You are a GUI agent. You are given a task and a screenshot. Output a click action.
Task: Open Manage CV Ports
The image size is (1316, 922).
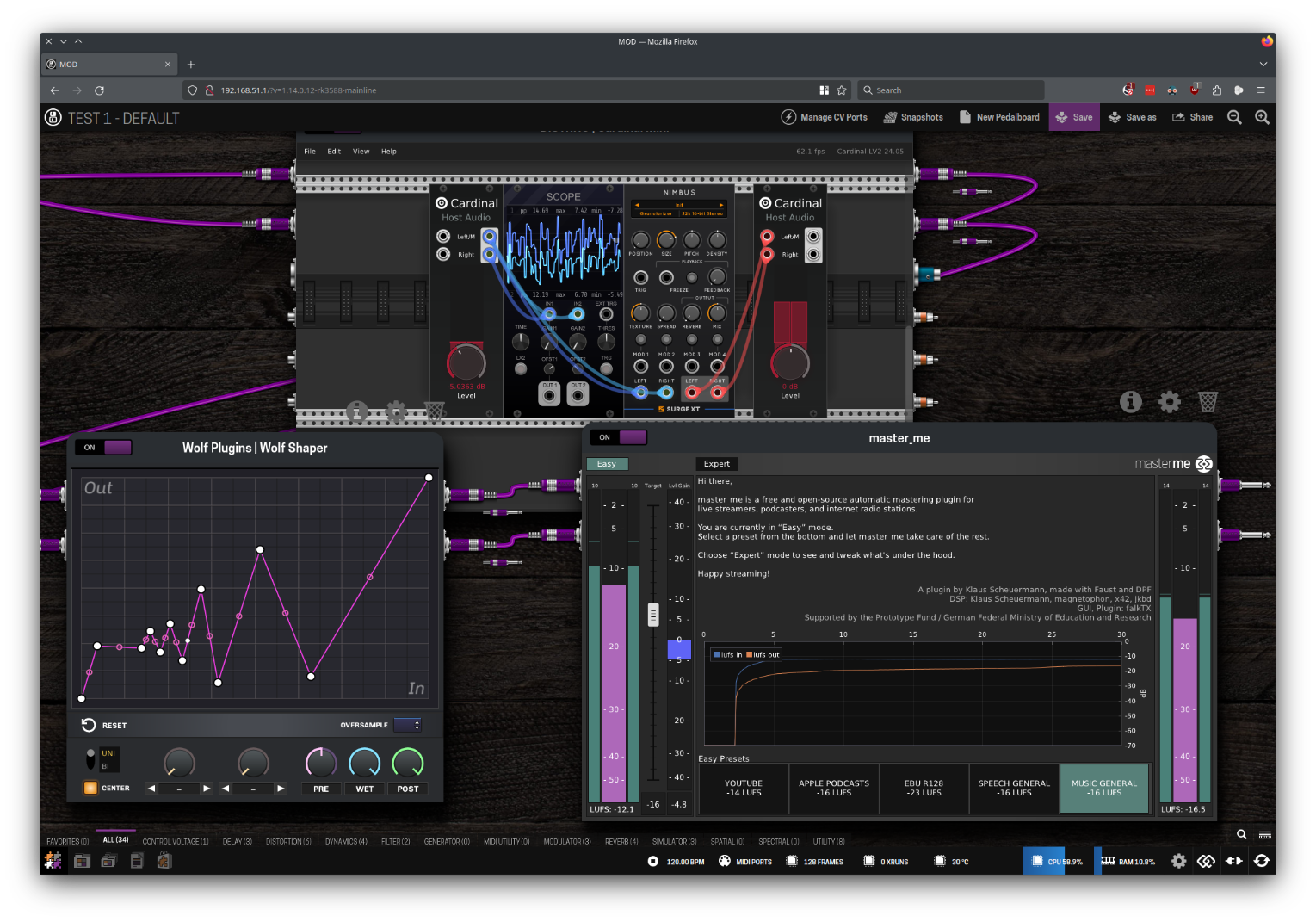824,117
